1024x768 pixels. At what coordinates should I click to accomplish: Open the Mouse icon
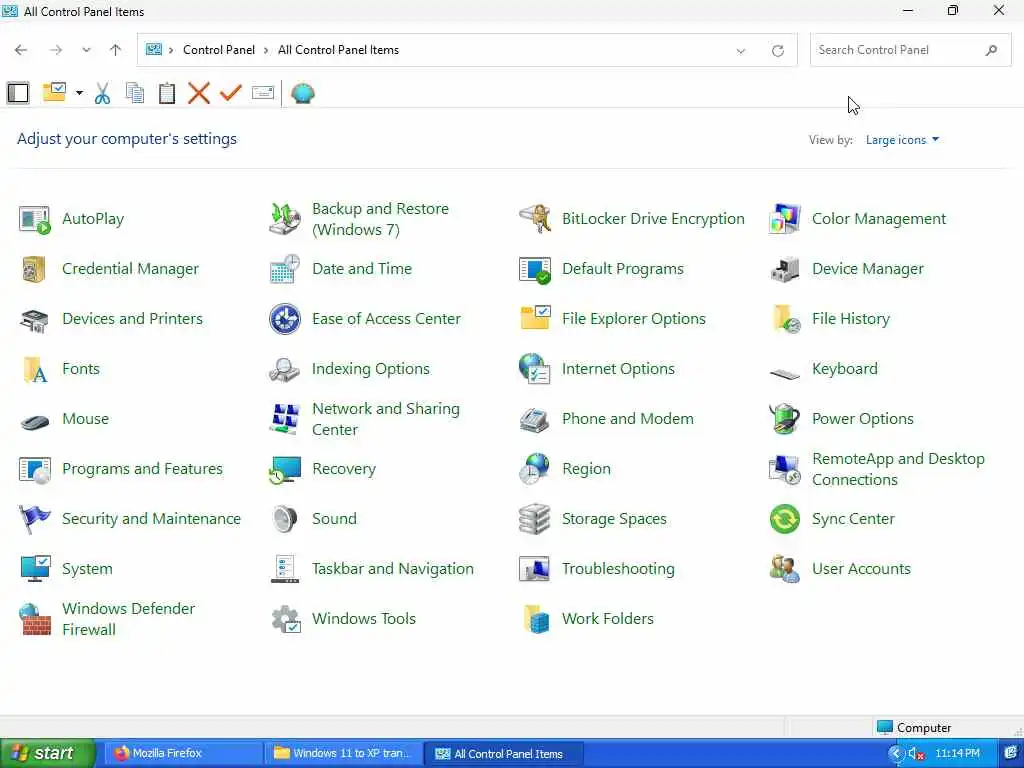(x=35, y=422)
